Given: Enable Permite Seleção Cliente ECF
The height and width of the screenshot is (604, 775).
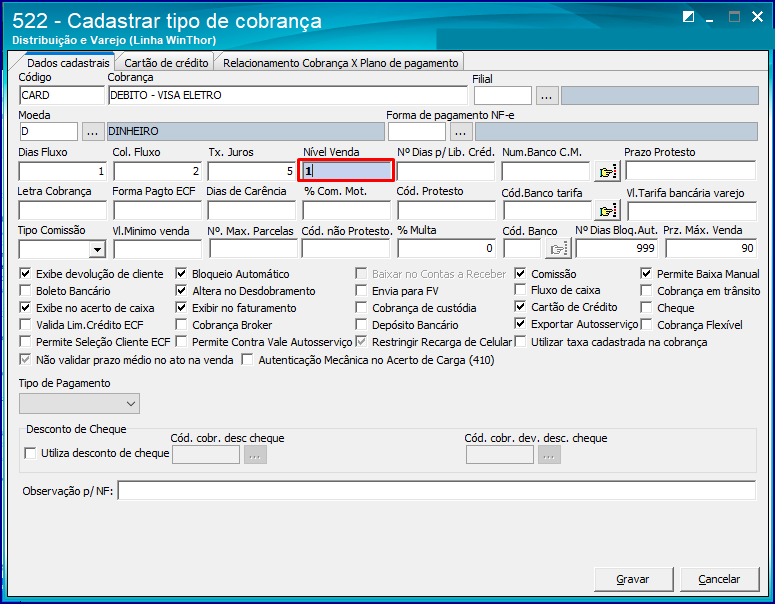Looking at the screenshot, I should pyautogui.click(x=25, y=342).
